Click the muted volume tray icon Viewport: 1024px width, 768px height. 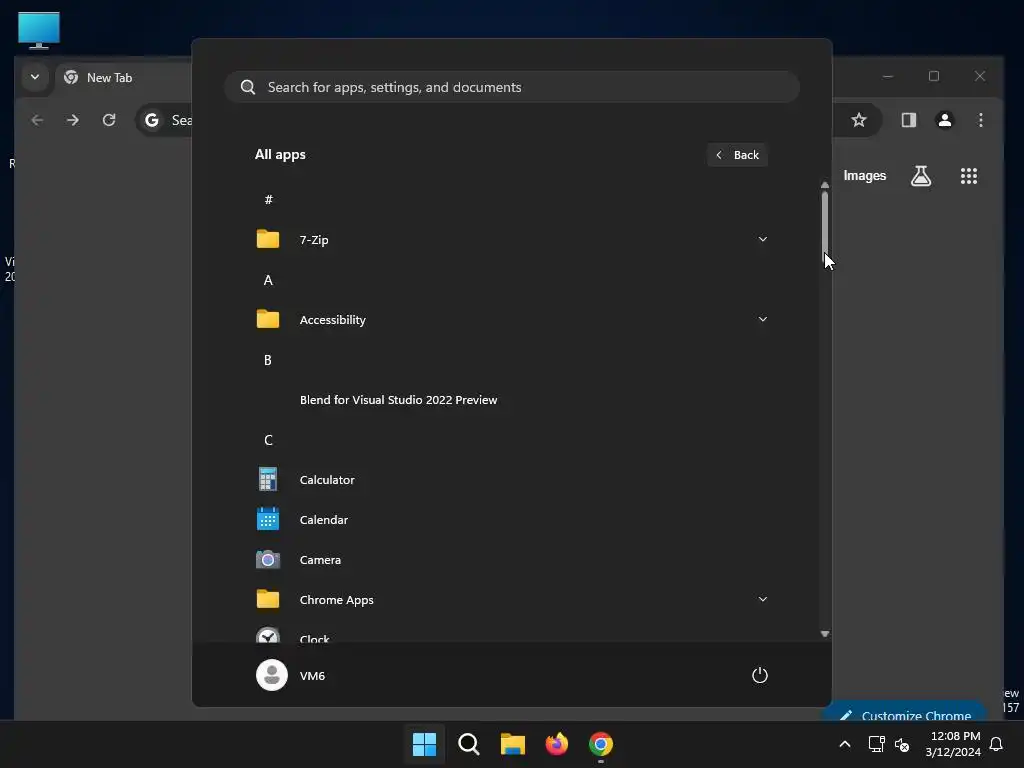(x=903, y=744)
